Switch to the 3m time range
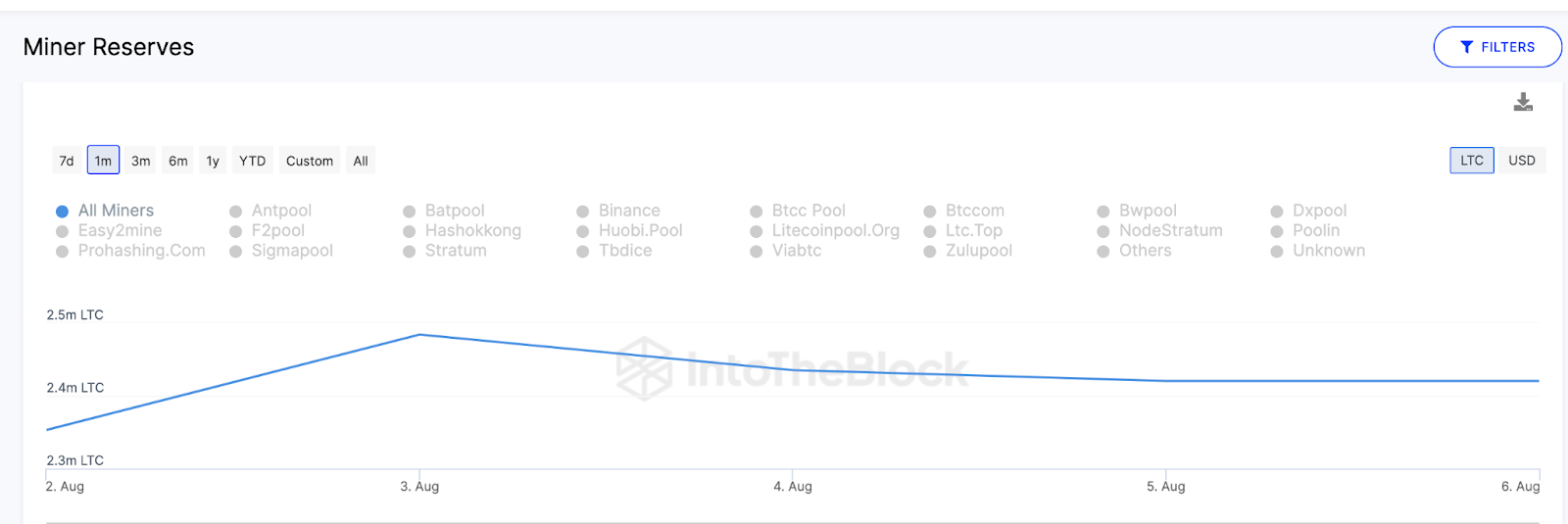 pos(141,161)
